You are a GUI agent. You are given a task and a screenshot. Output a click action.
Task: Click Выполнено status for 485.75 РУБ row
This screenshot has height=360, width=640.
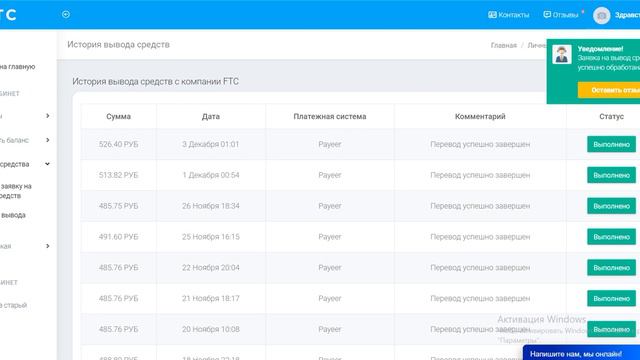click(611, 206)
